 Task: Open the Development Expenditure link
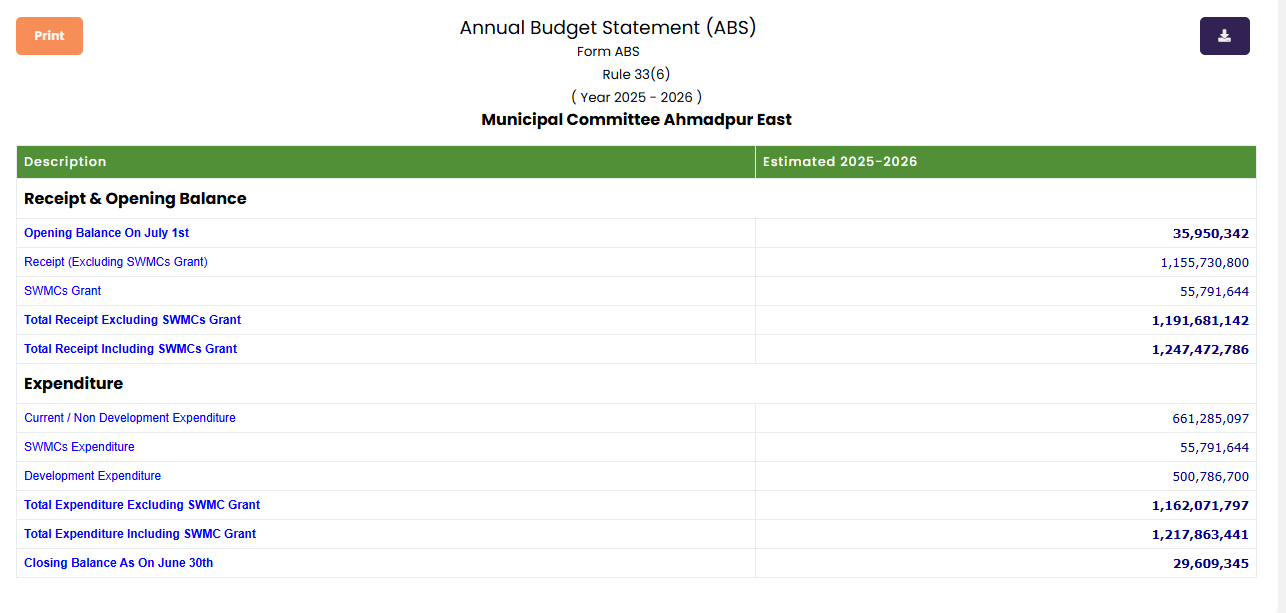coord(92,476)
